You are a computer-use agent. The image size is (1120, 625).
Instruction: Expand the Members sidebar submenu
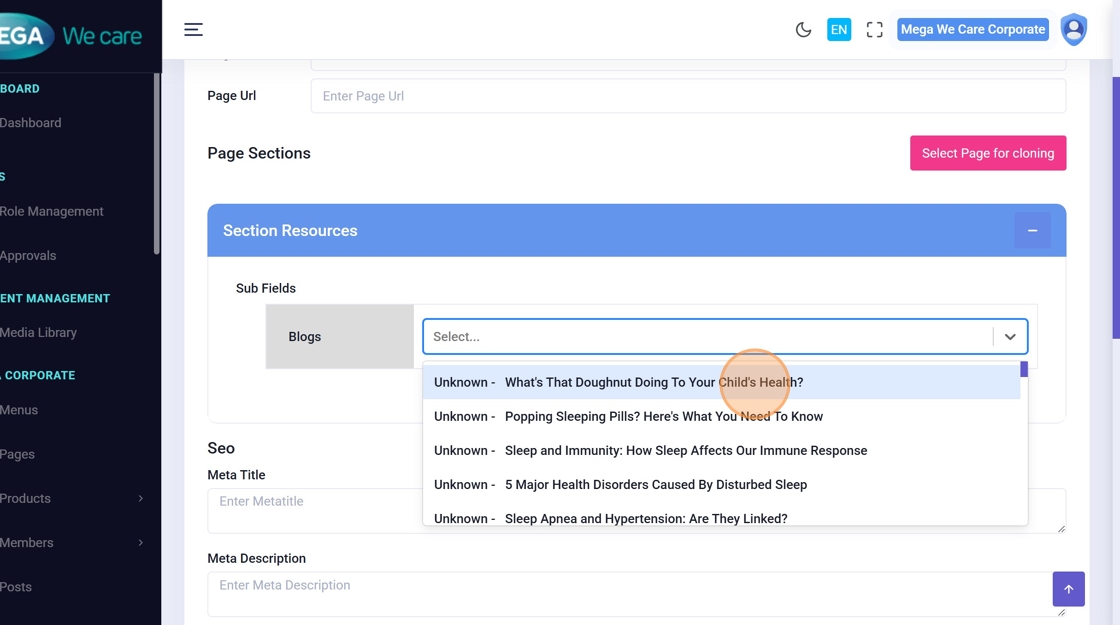[140, 542]
